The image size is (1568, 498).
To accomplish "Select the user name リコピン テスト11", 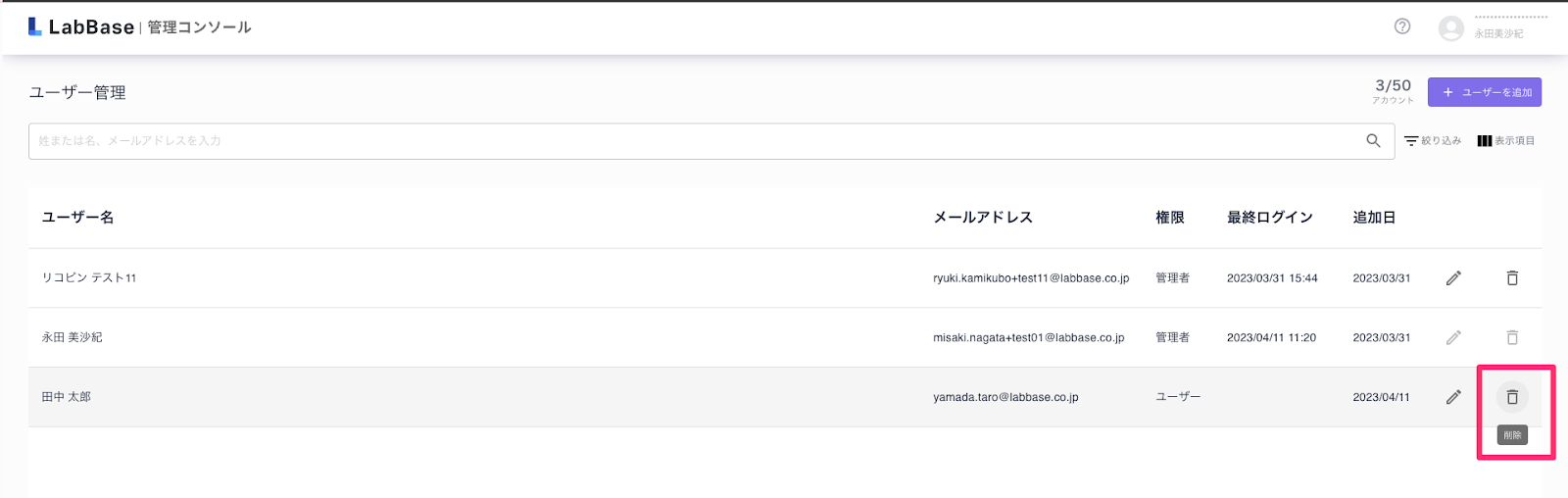I will pyautogui.click(x=89, y=278).
